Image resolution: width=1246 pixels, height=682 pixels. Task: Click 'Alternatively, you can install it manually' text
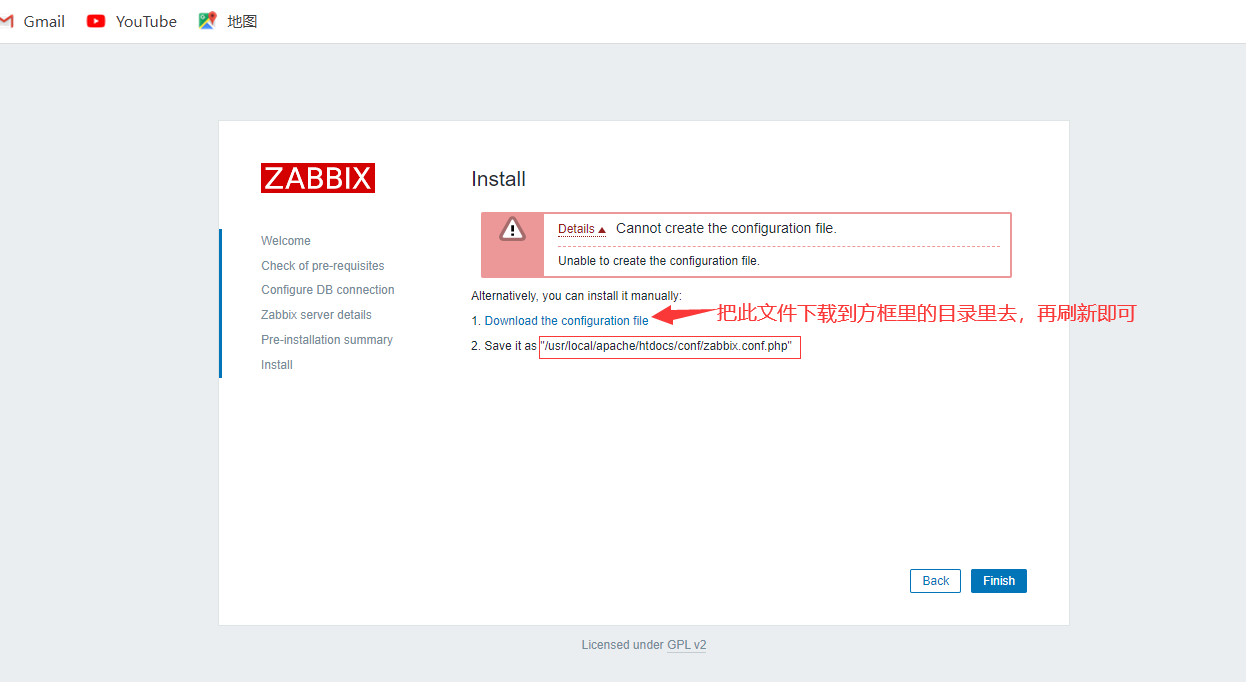tap(576, 296)
